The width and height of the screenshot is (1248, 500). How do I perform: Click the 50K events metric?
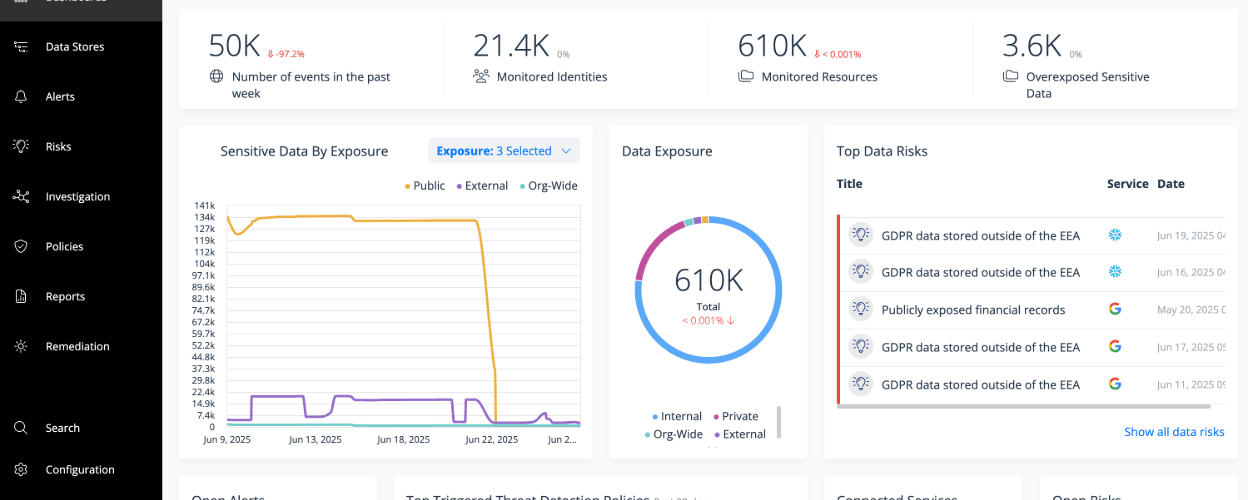tap(234, 46)
